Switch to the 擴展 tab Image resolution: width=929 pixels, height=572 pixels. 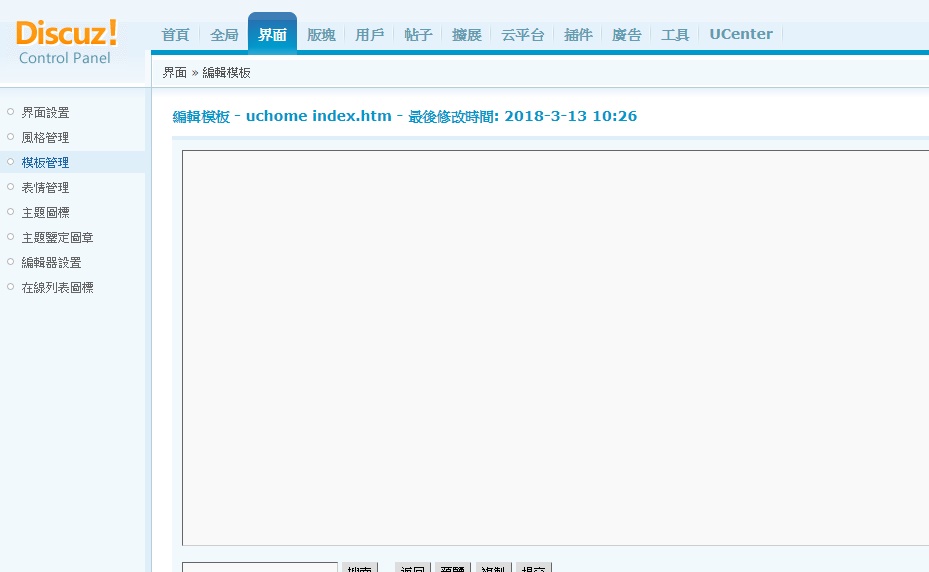466,35
